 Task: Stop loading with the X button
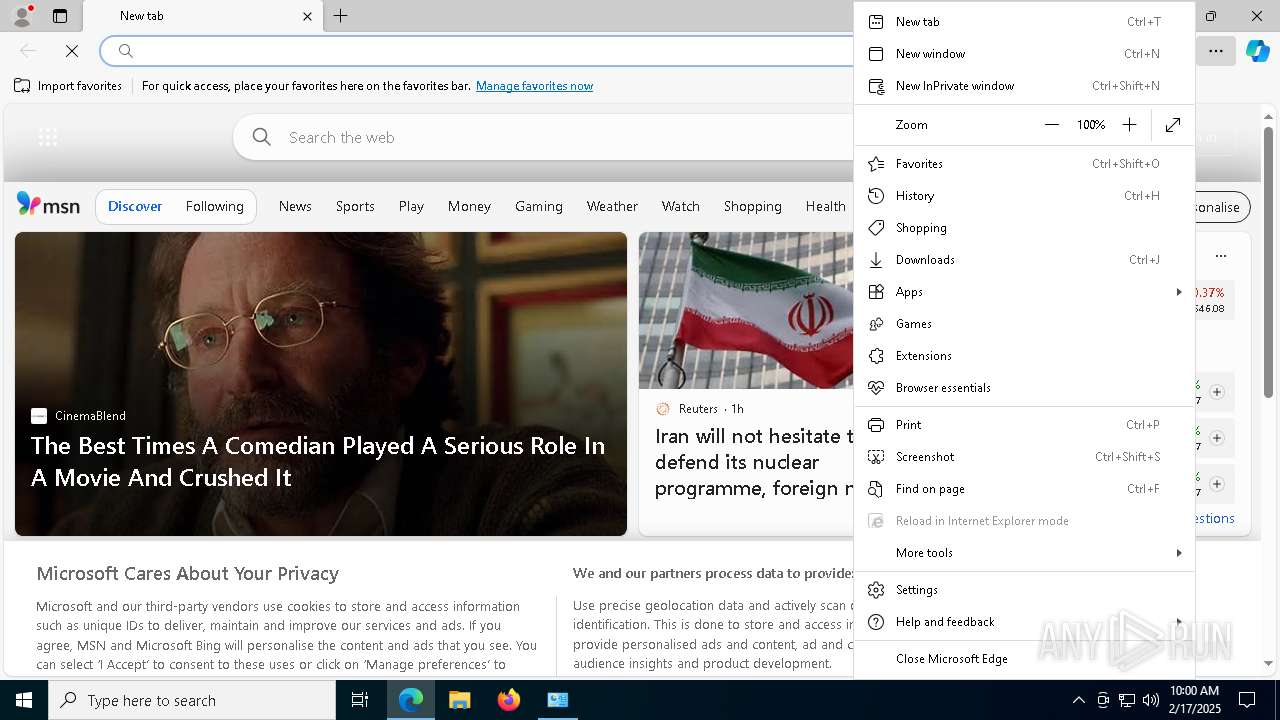click(x=72, y=50)
